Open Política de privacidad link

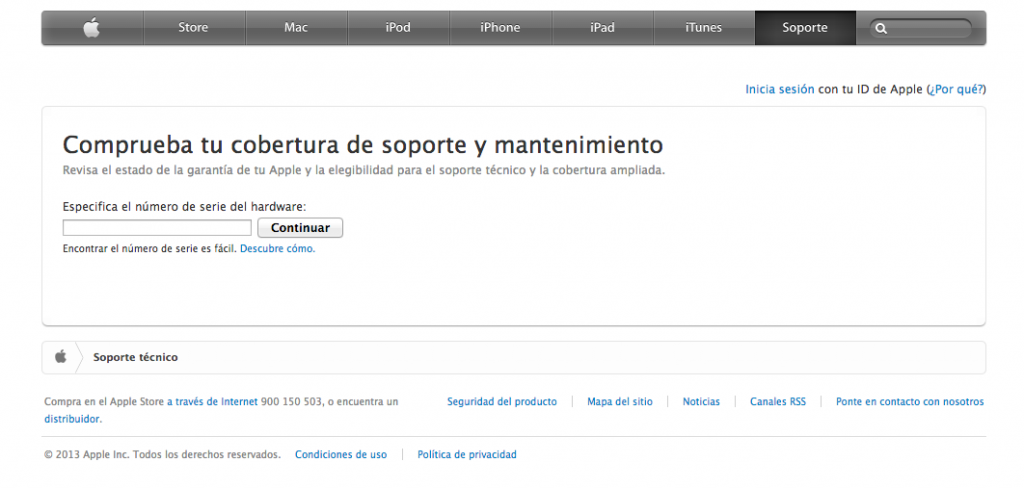click(467, 454)
